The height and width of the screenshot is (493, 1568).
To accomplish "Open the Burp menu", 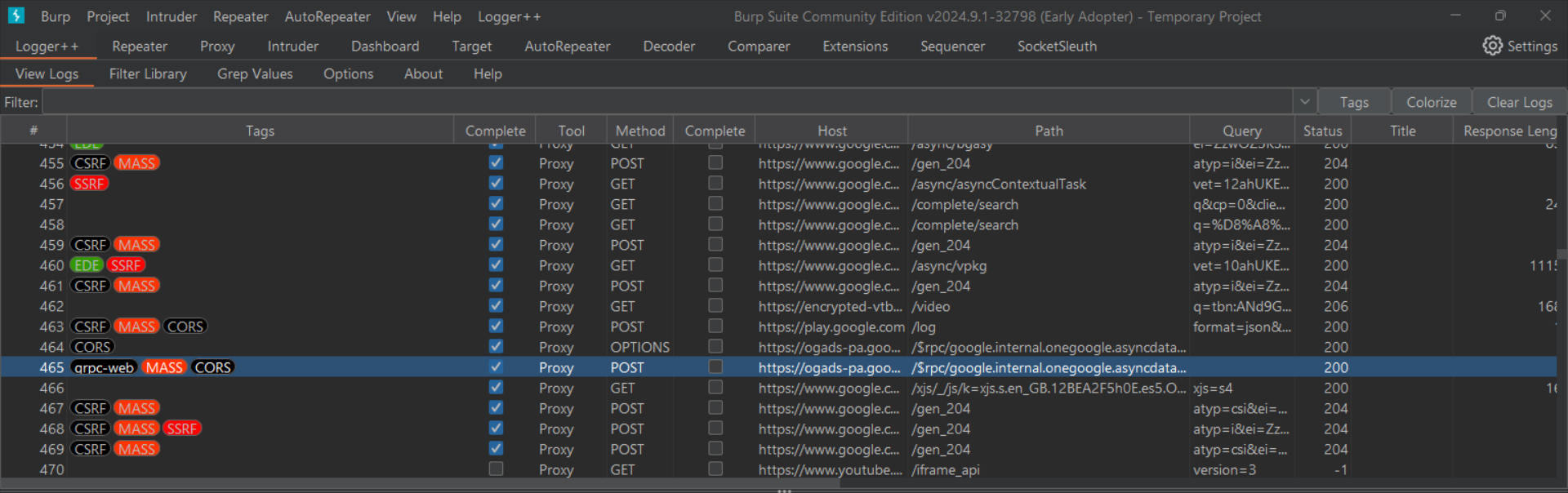I will click(x=56, y=16).
